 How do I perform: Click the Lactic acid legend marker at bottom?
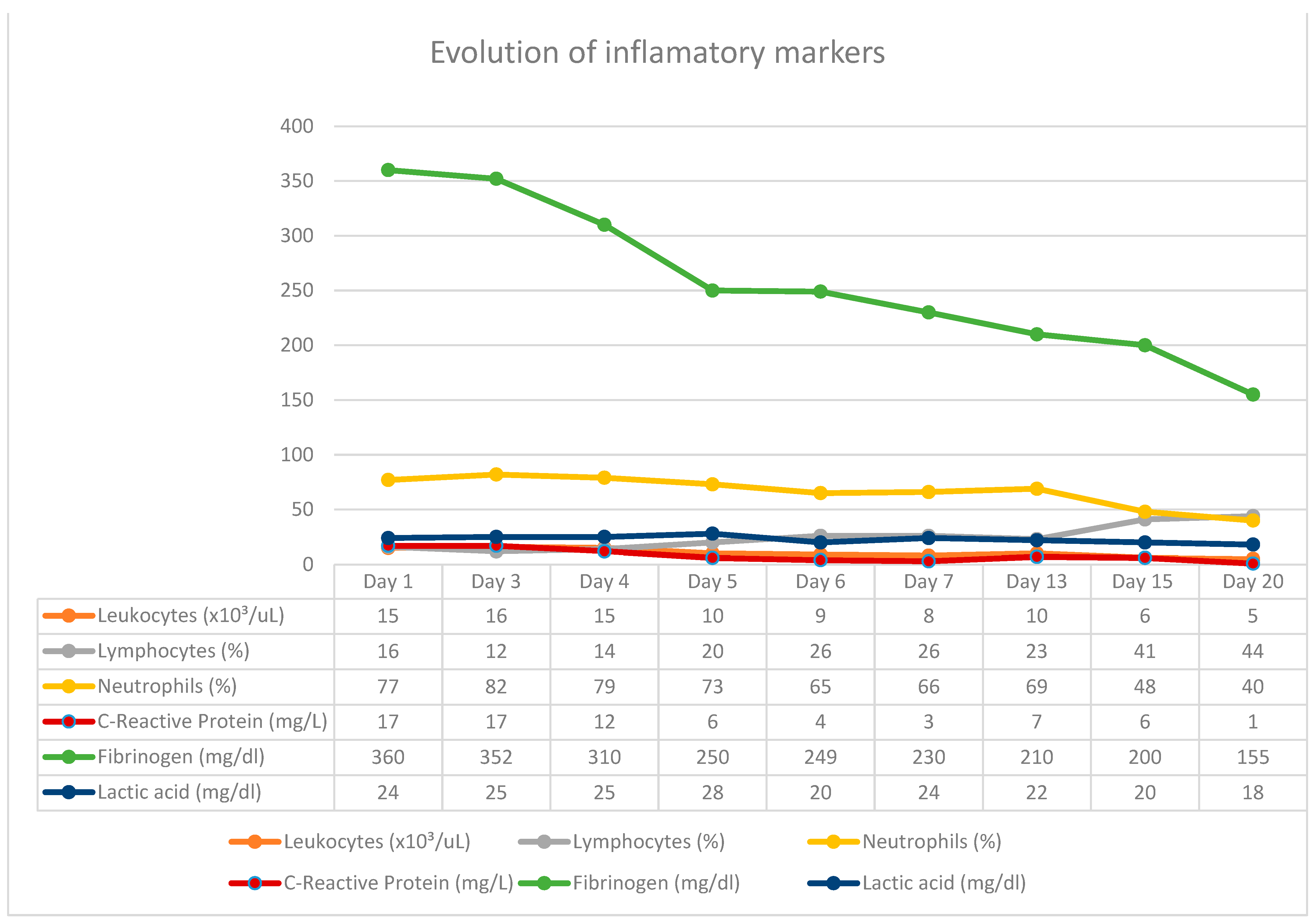click(833, 883)
